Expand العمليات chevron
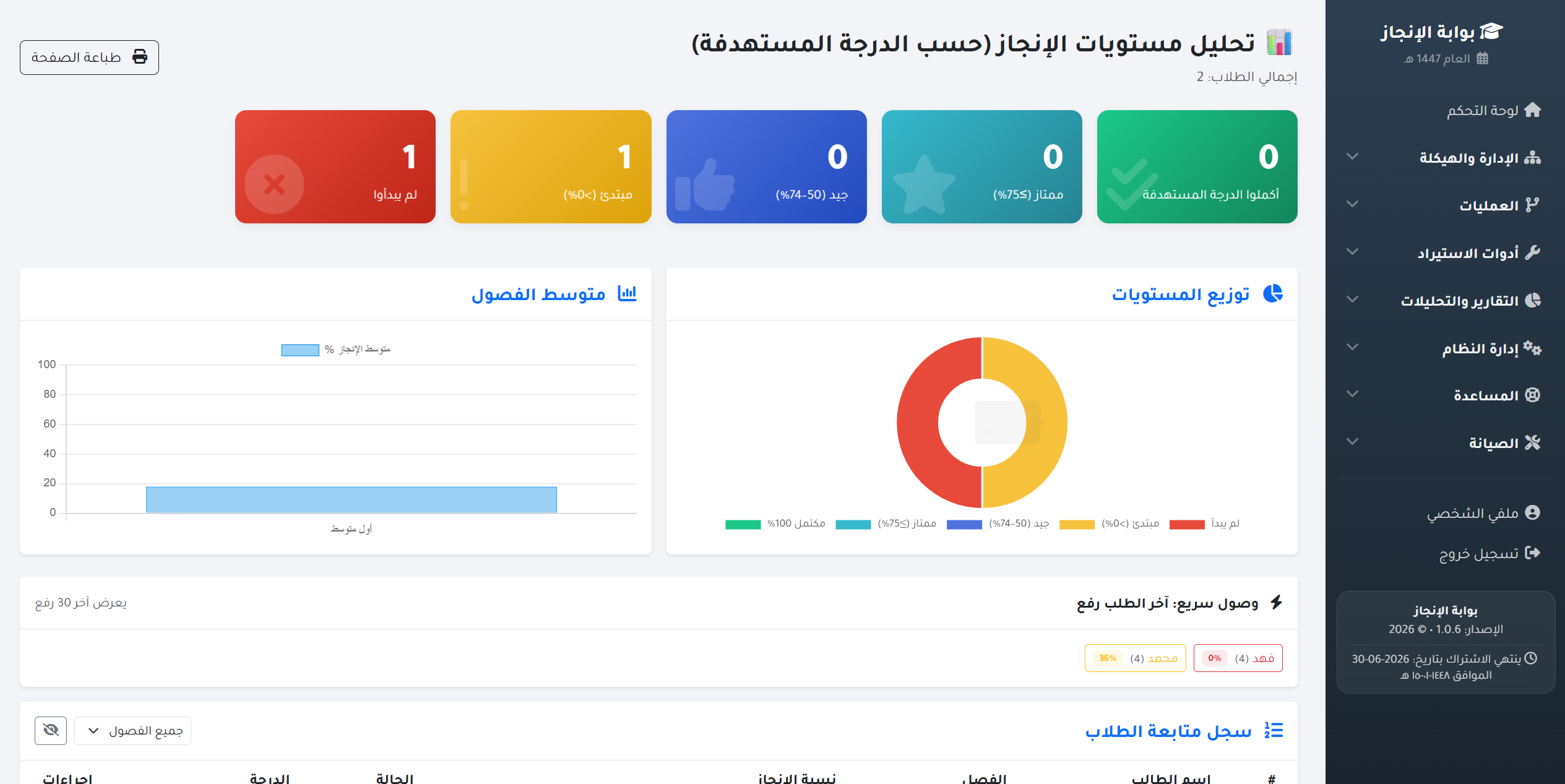The height and width of the screenshot is (784, 1565). point(1353,204)
